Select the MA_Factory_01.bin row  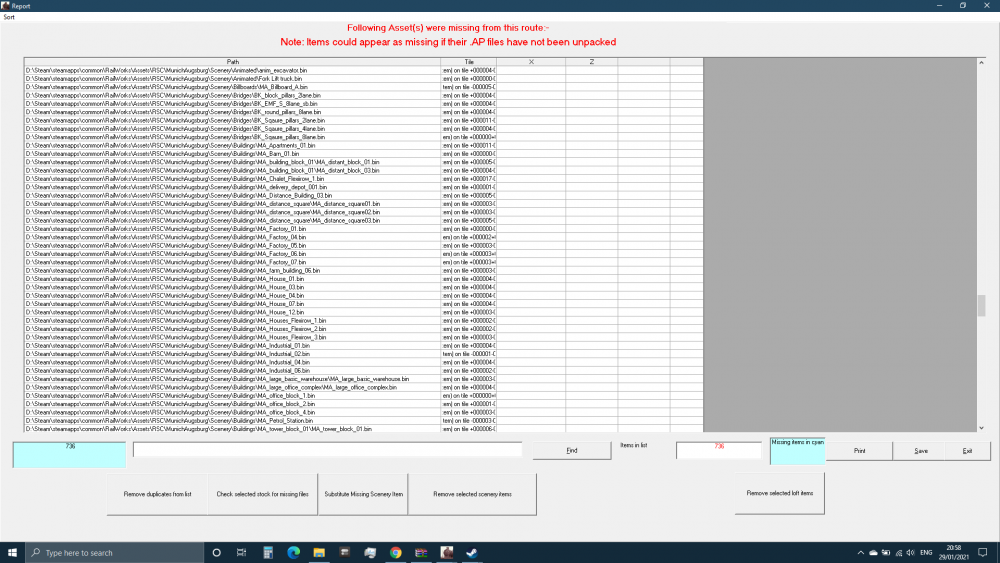tap(364, 228)
